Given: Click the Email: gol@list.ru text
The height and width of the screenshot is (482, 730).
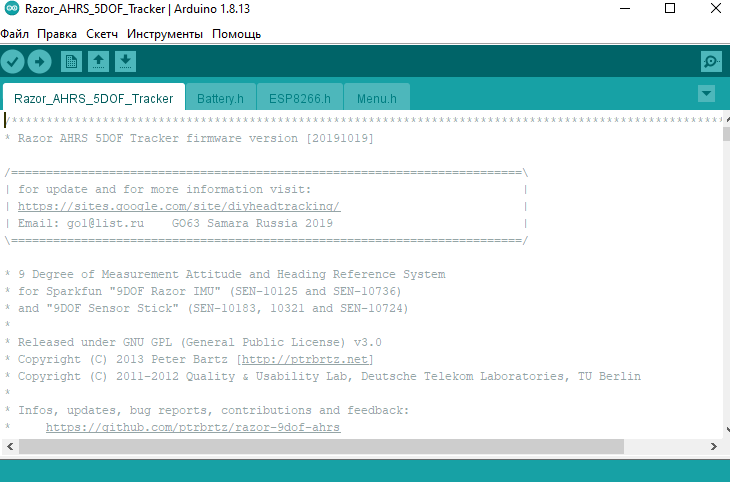Looking at the screenshot, I should click(x=81, y=223).
